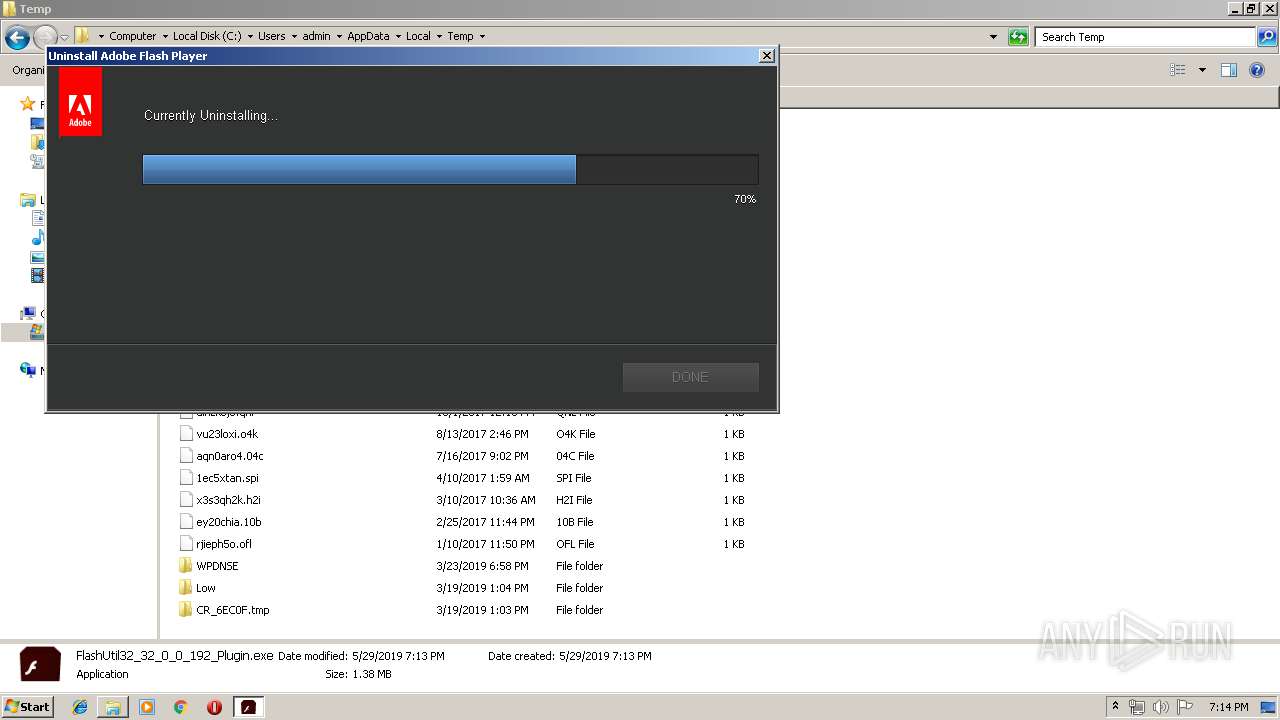This screenshot has width=1280, height=720.
Task: Launch Internet Explorer from taskbar
Action: click(80, 707)
